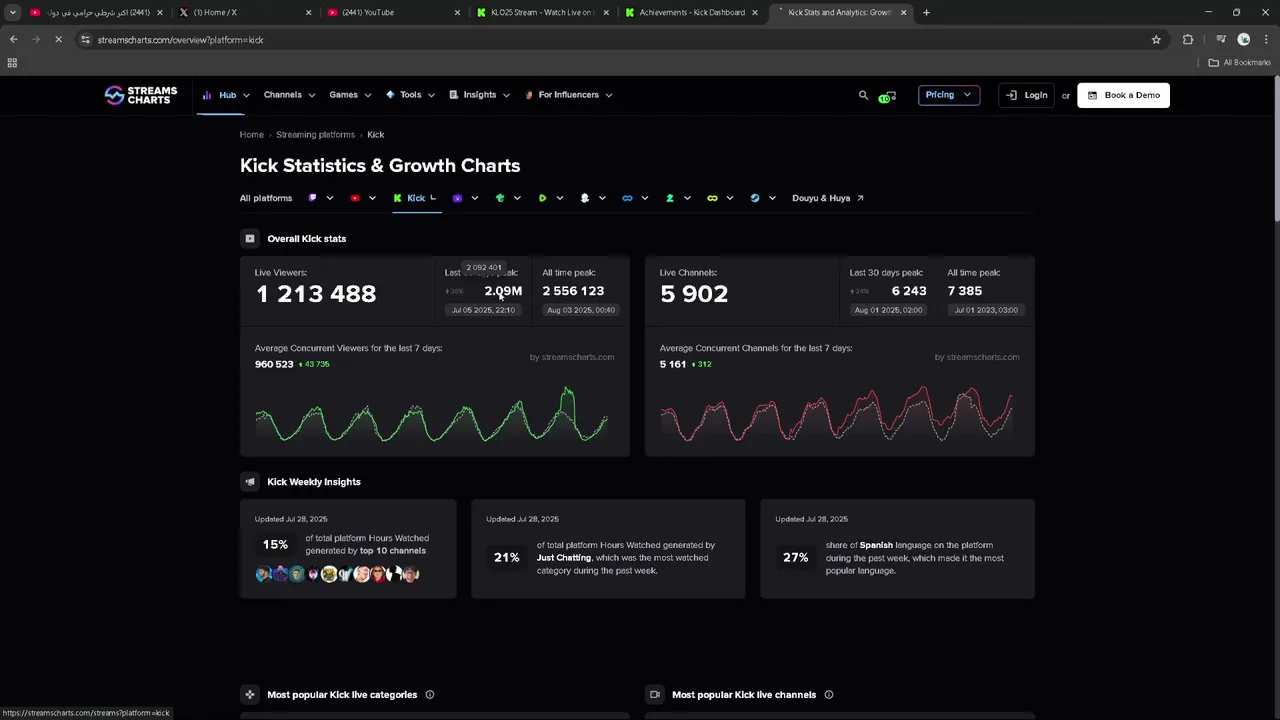Open Chrome's three-dot menu
The image size is (1280, 720).
click(1266, 40)
